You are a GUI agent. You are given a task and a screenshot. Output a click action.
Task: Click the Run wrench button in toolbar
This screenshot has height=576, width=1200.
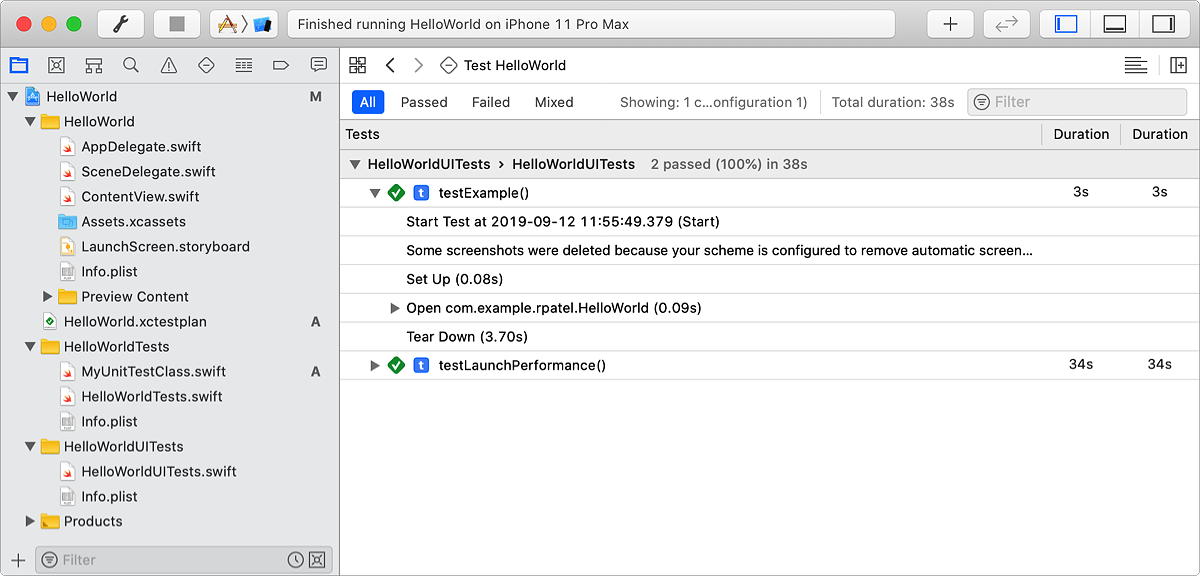120,24
